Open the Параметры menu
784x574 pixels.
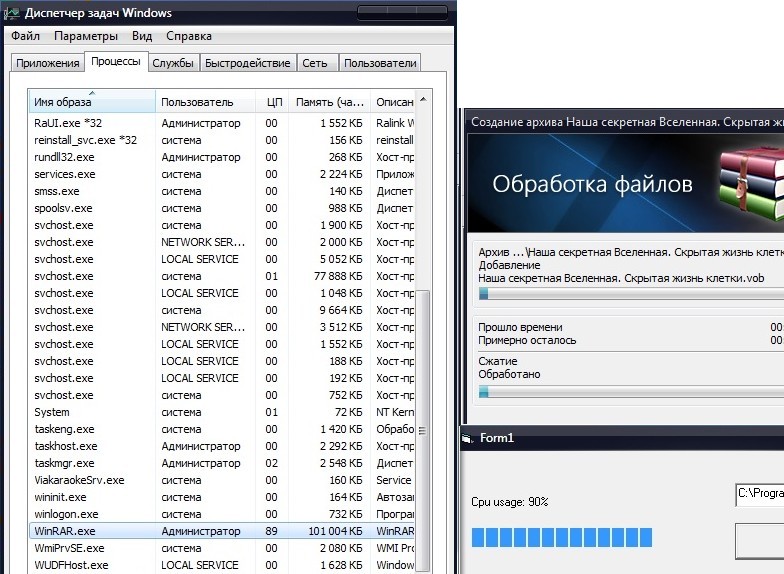tap(86, 36)
